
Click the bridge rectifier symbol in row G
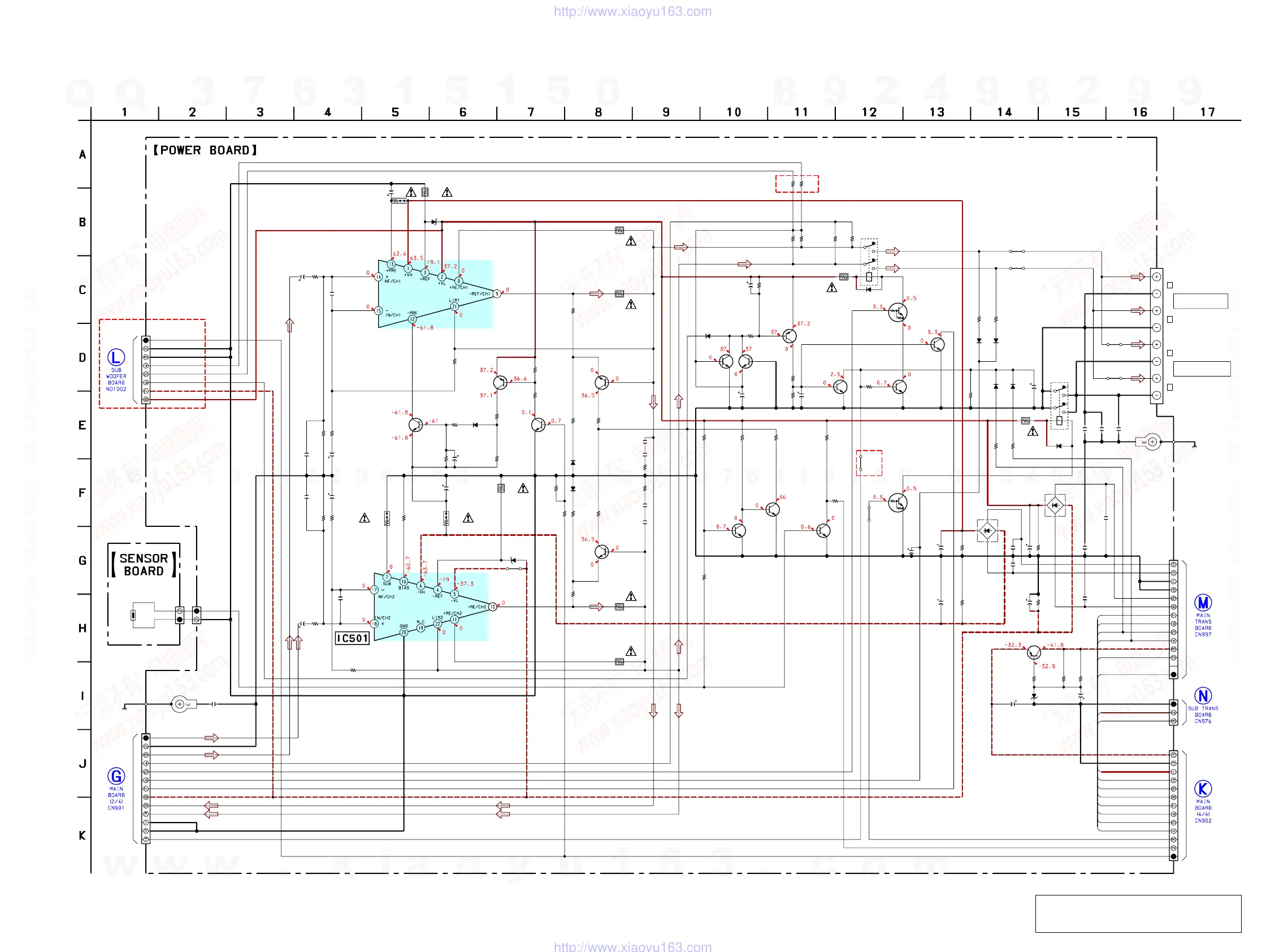987,531
